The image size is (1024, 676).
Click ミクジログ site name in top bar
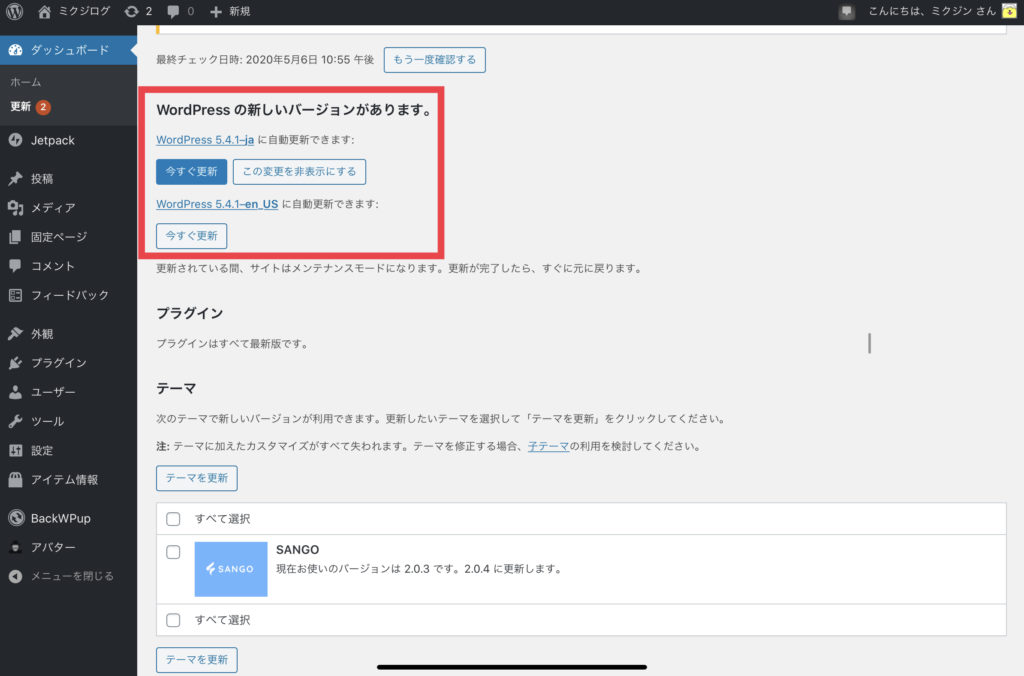[x=84, y=11]
